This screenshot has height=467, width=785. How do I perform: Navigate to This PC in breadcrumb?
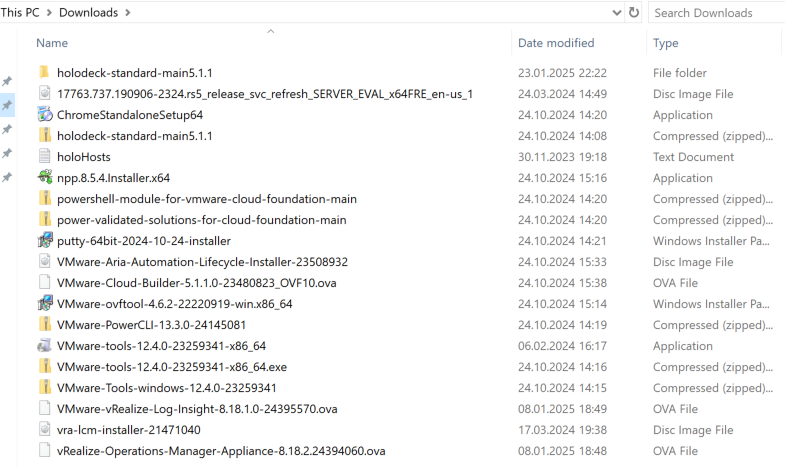click(x=20, y=13)
